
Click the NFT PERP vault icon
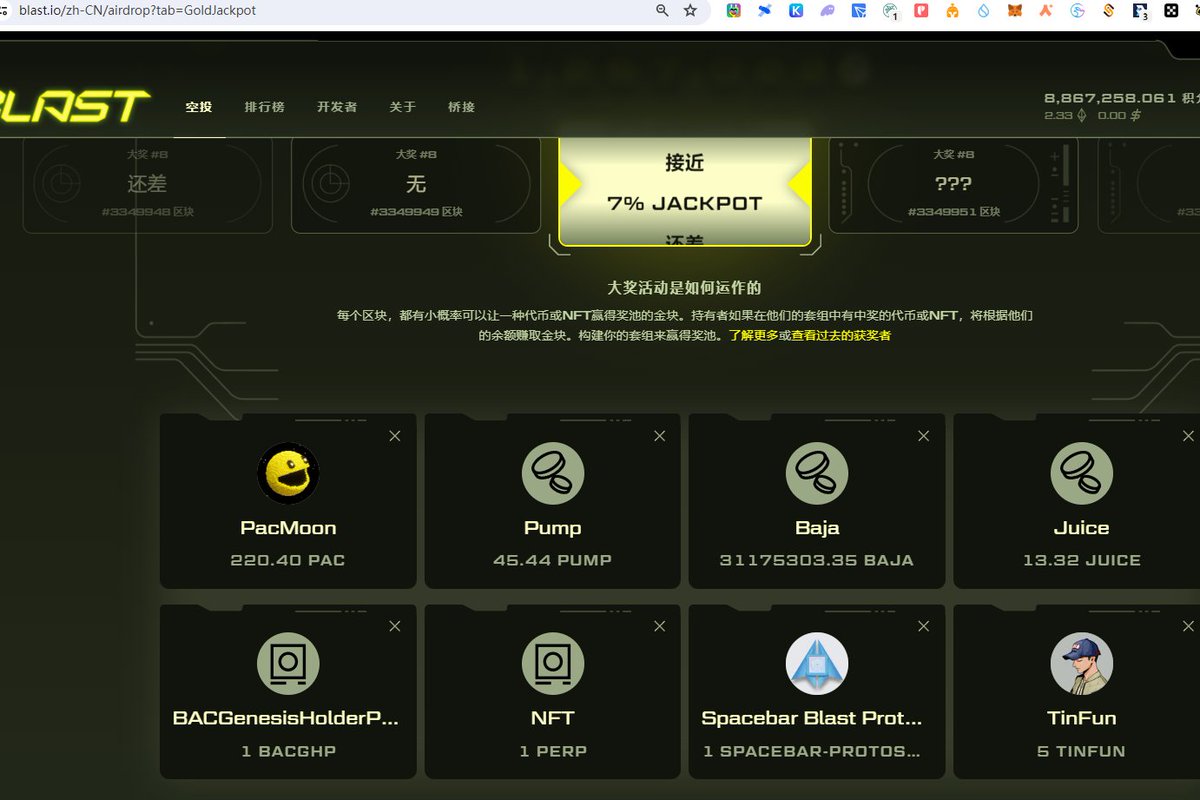tap(553, 663)
